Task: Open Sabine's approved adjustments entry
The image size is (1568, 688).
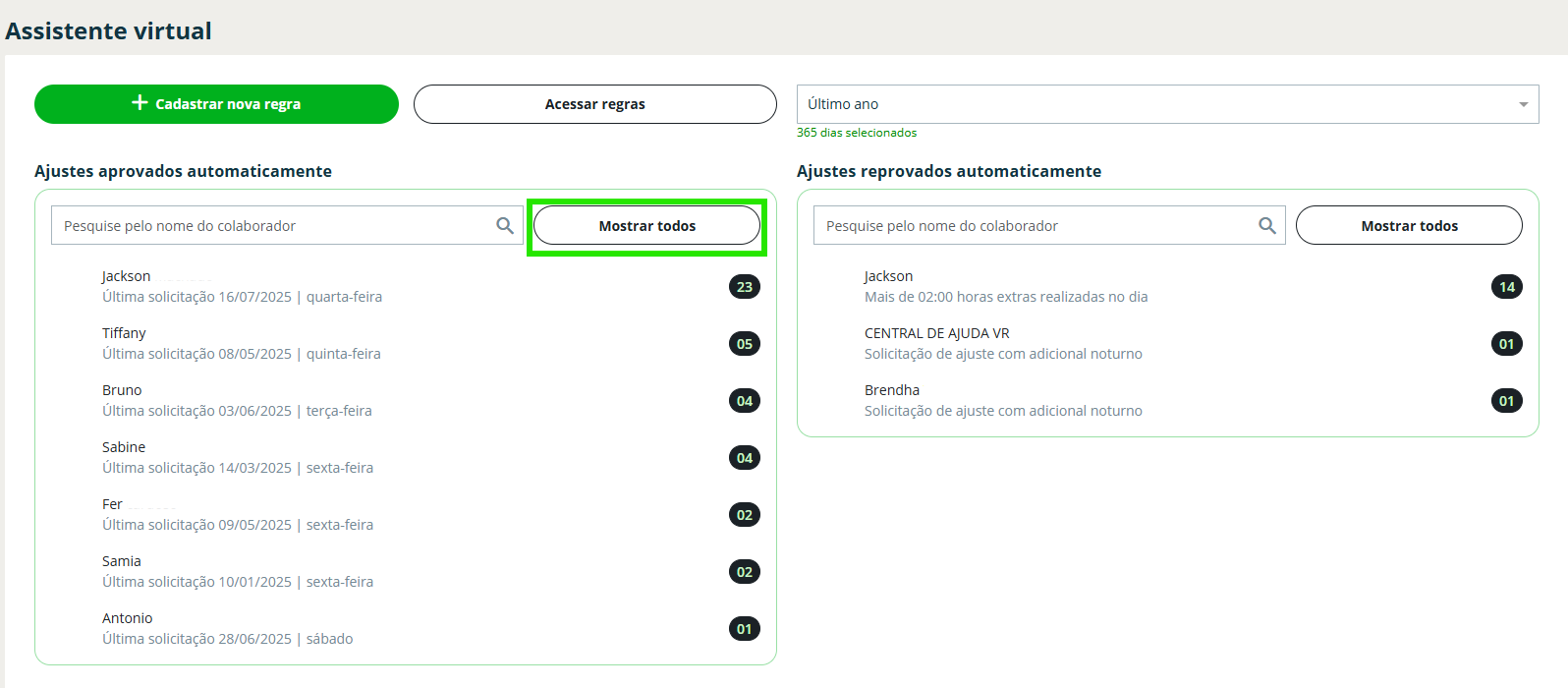Action: coord(238,458)
